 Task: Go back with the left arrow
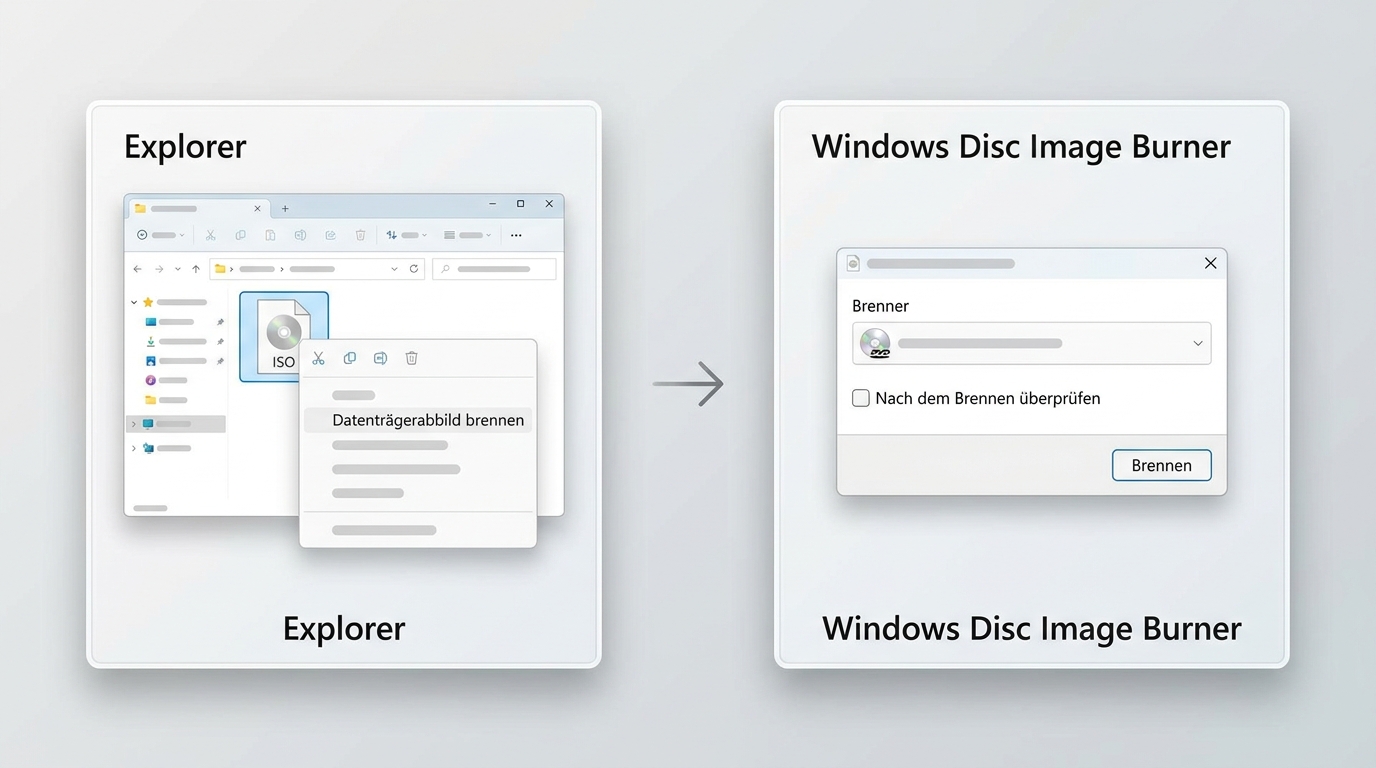137,269
